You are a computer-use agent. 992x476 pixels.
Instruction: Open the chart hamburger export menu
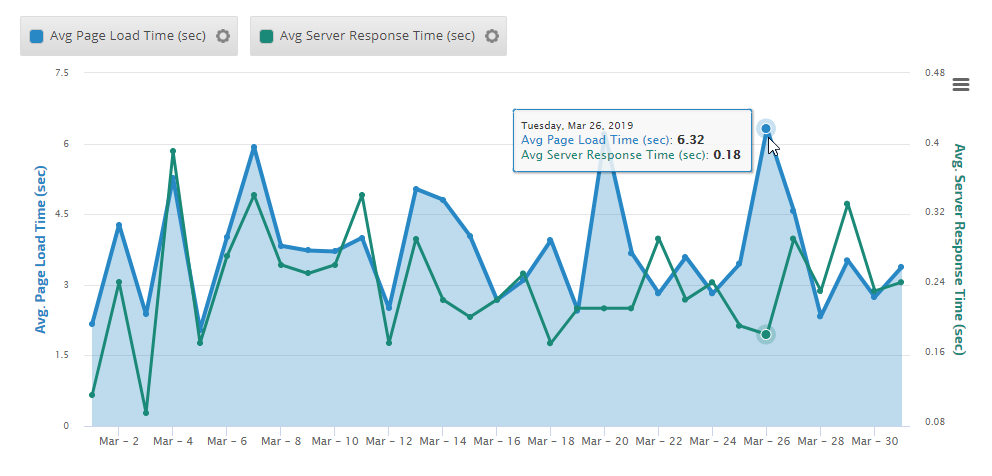tap(961, 84)
